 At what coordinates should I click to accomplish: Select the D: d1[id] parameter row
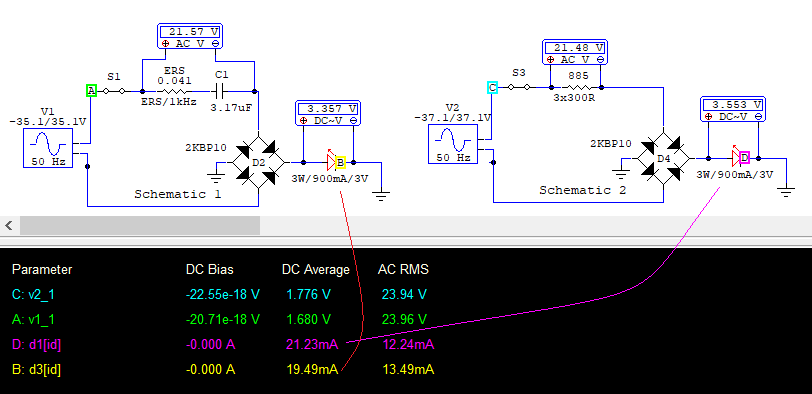[223, 344]
